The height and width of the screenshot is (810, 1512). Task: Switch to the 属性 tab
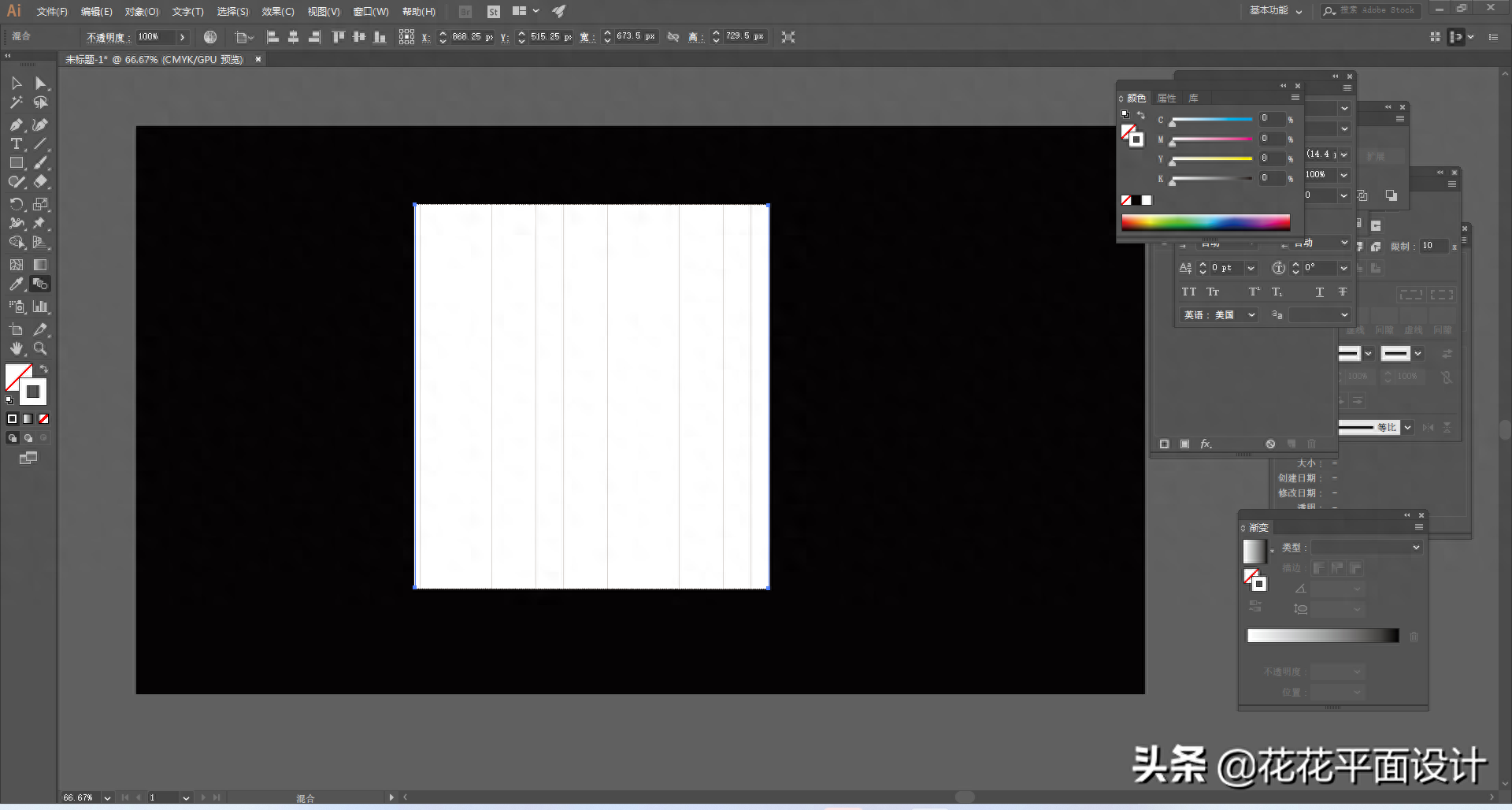click(1166, 98)
